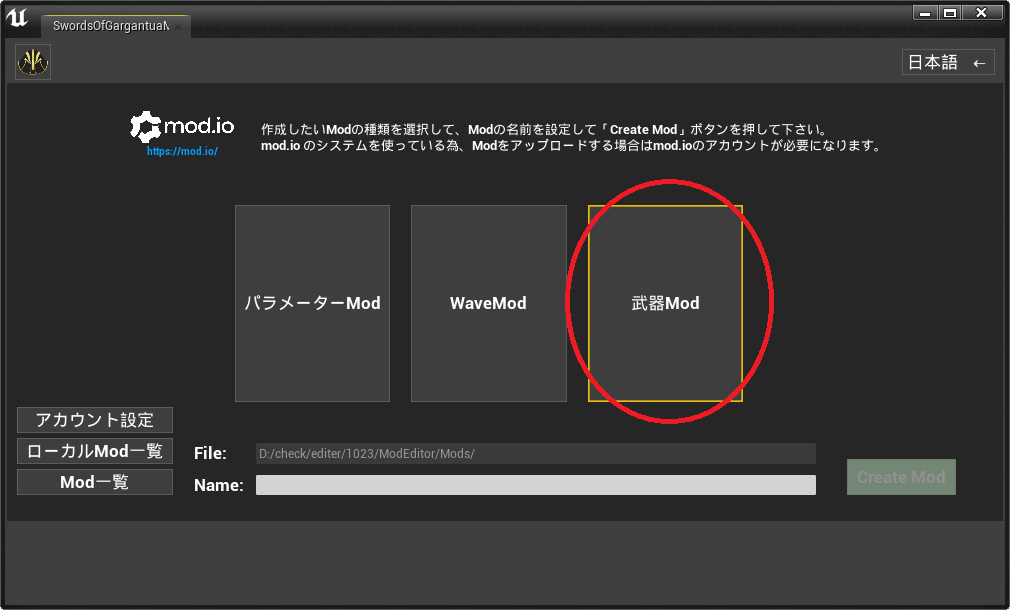Click the mod.io cog logo
The height and width of the screenshot is (610, 1010).
[x=146, y=125]
